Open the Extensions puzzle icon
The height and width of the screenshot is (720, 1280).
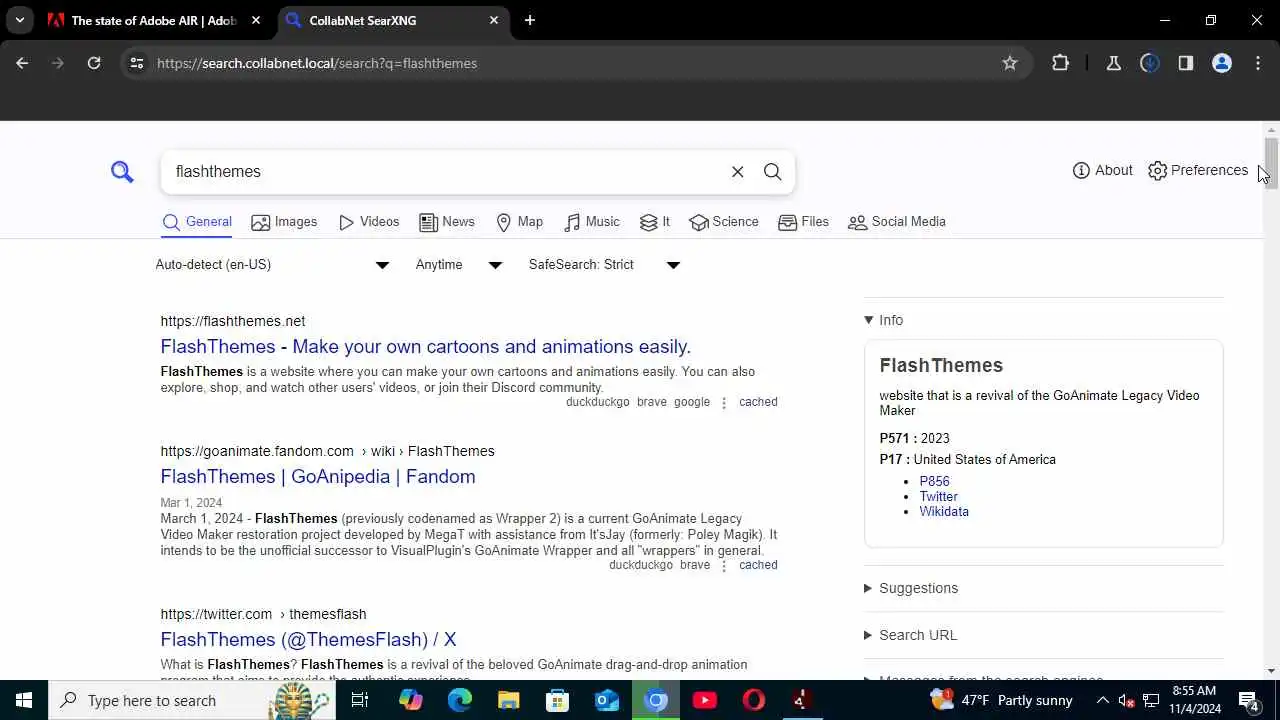pos(1061,63)
